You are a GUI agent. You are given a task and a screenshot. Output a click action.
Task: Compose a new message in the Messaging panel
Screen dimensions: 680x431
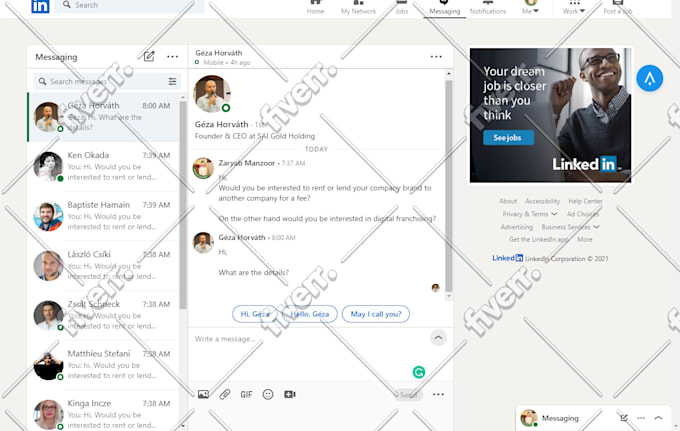click(149, 56)
